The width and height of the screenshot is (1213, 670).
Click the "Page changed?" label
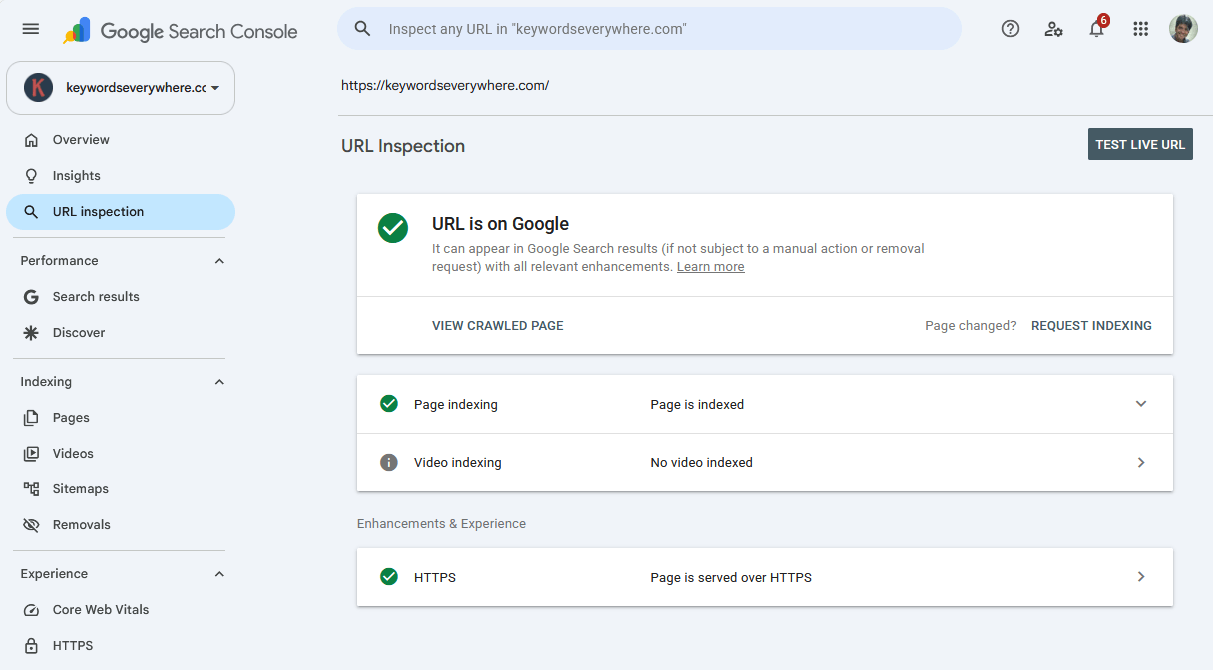971,326
